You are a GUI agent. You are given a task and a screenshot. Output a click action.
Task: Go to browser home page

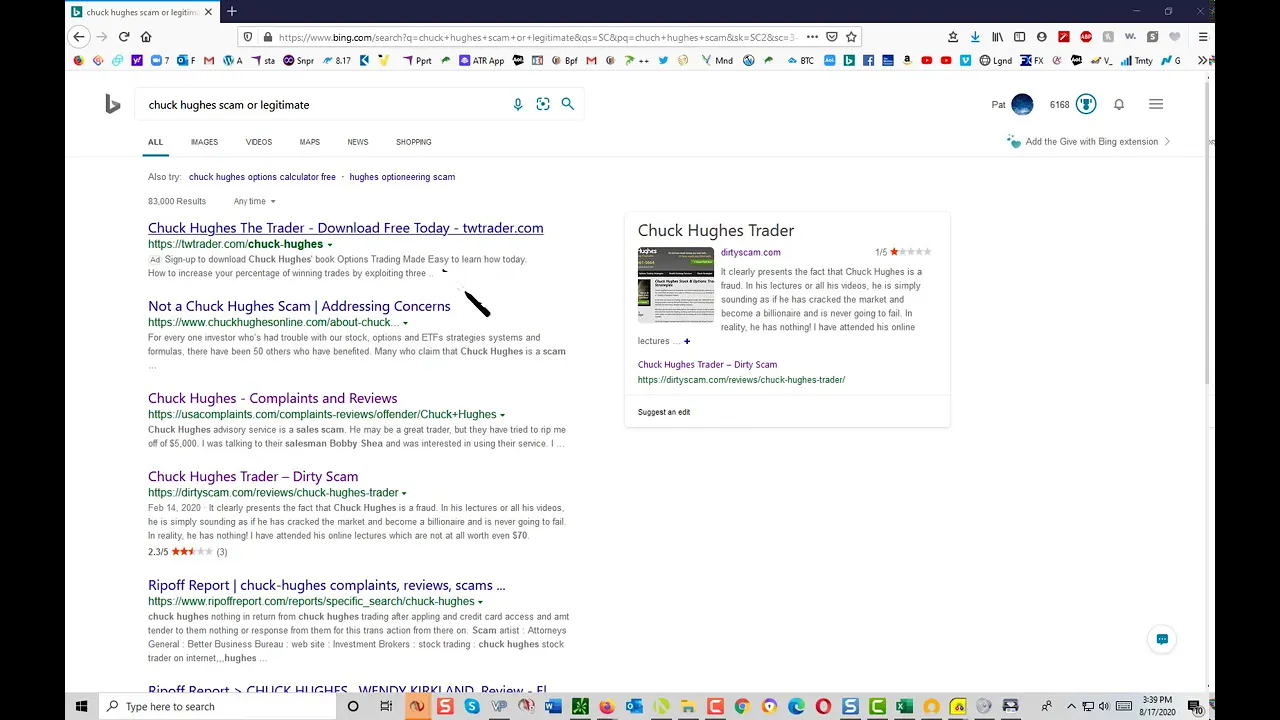tap(146, 37)
